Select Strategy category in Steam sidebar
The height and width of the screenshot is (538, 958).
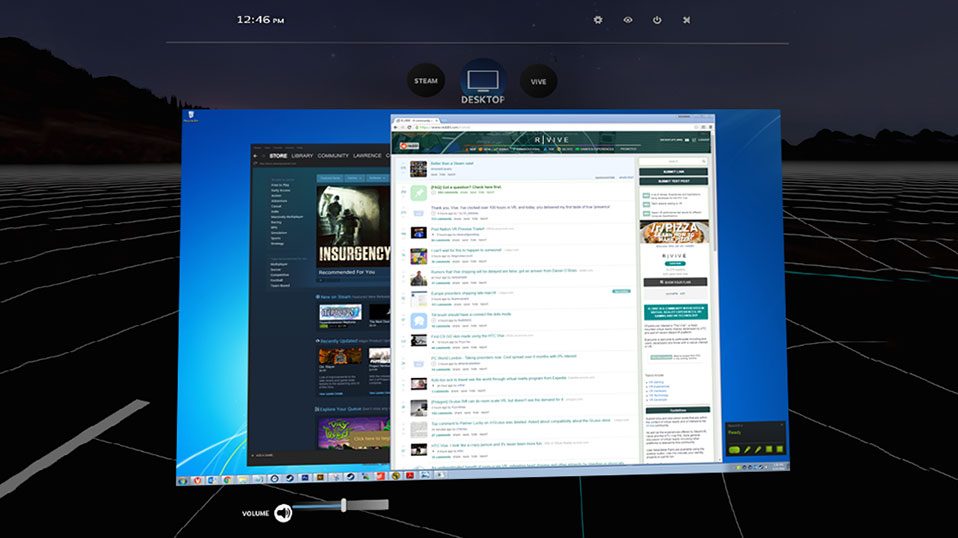click(277, 244)
